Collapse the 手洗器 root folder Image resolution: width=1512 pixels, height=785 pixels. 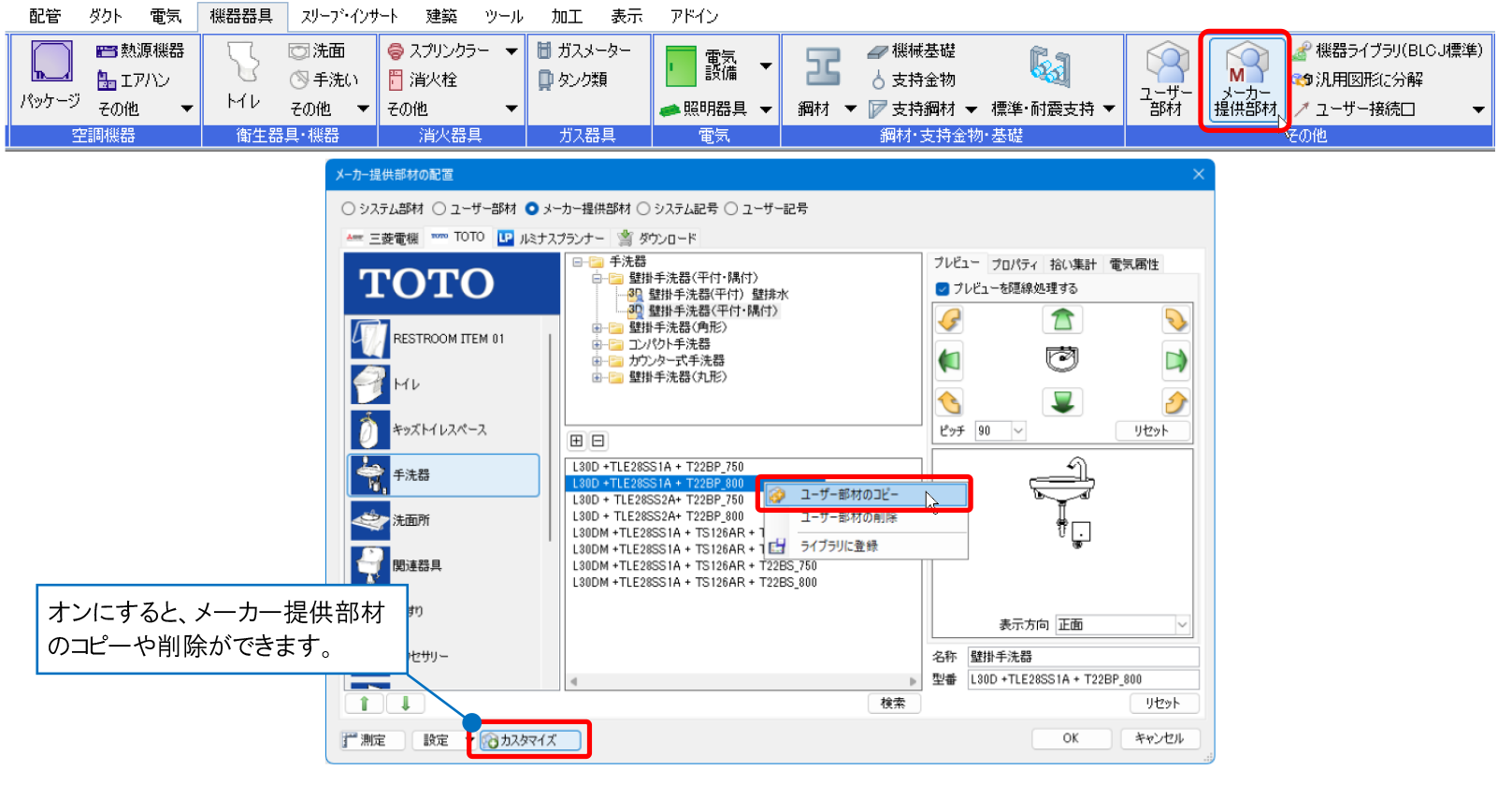[x=578, y=262]
